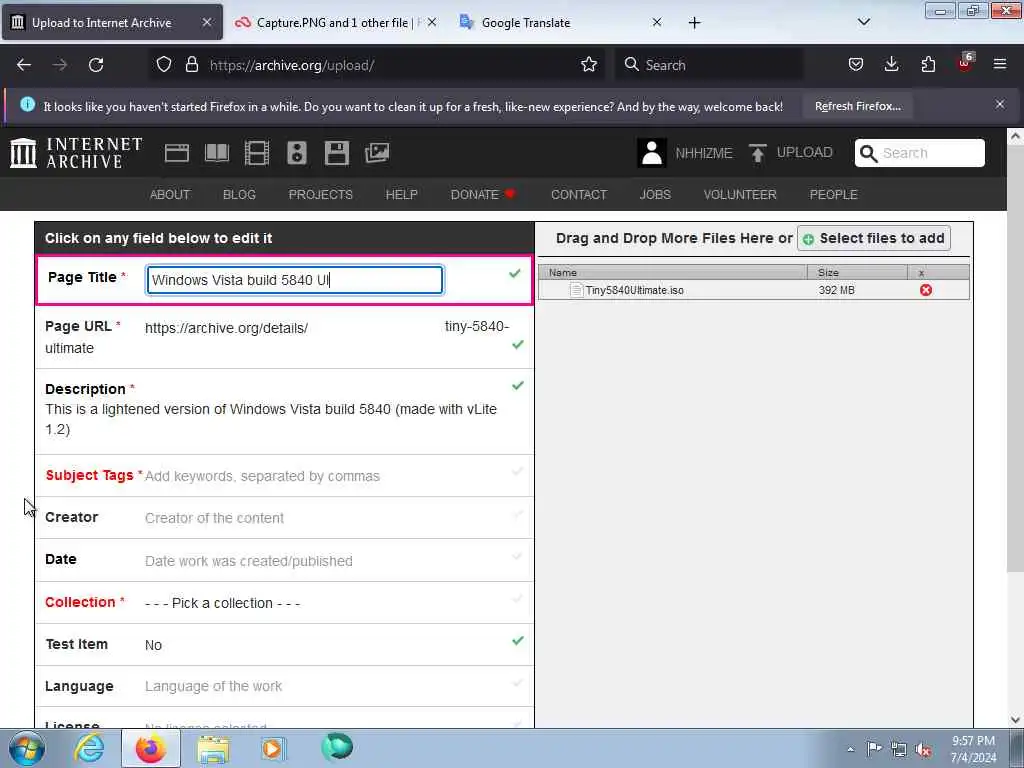1024x768 pixels.
Task: Open the extensions puzzle icon
Action: (928, 65)
